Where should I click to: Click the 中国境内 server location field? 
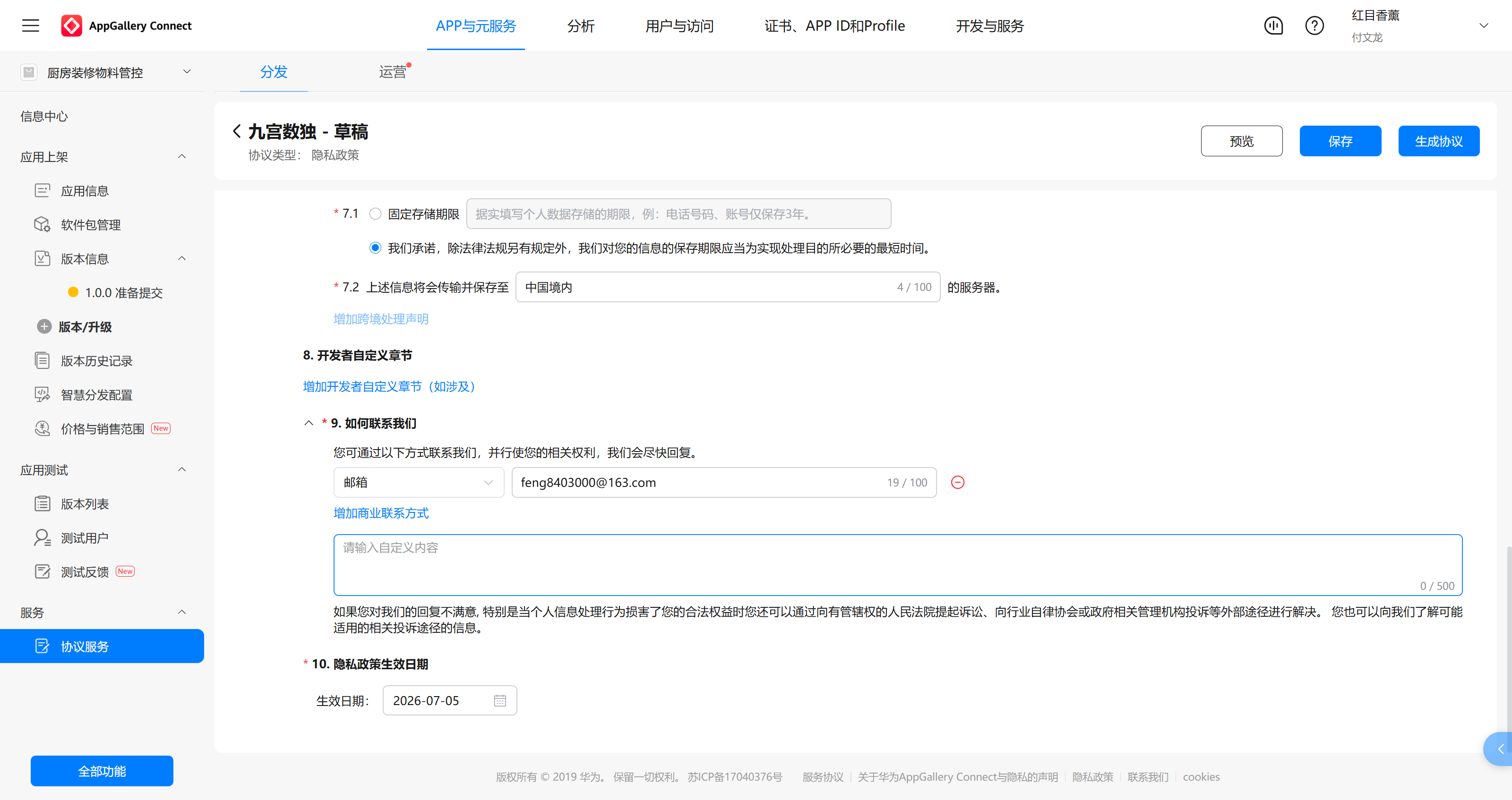pos(728,287)
